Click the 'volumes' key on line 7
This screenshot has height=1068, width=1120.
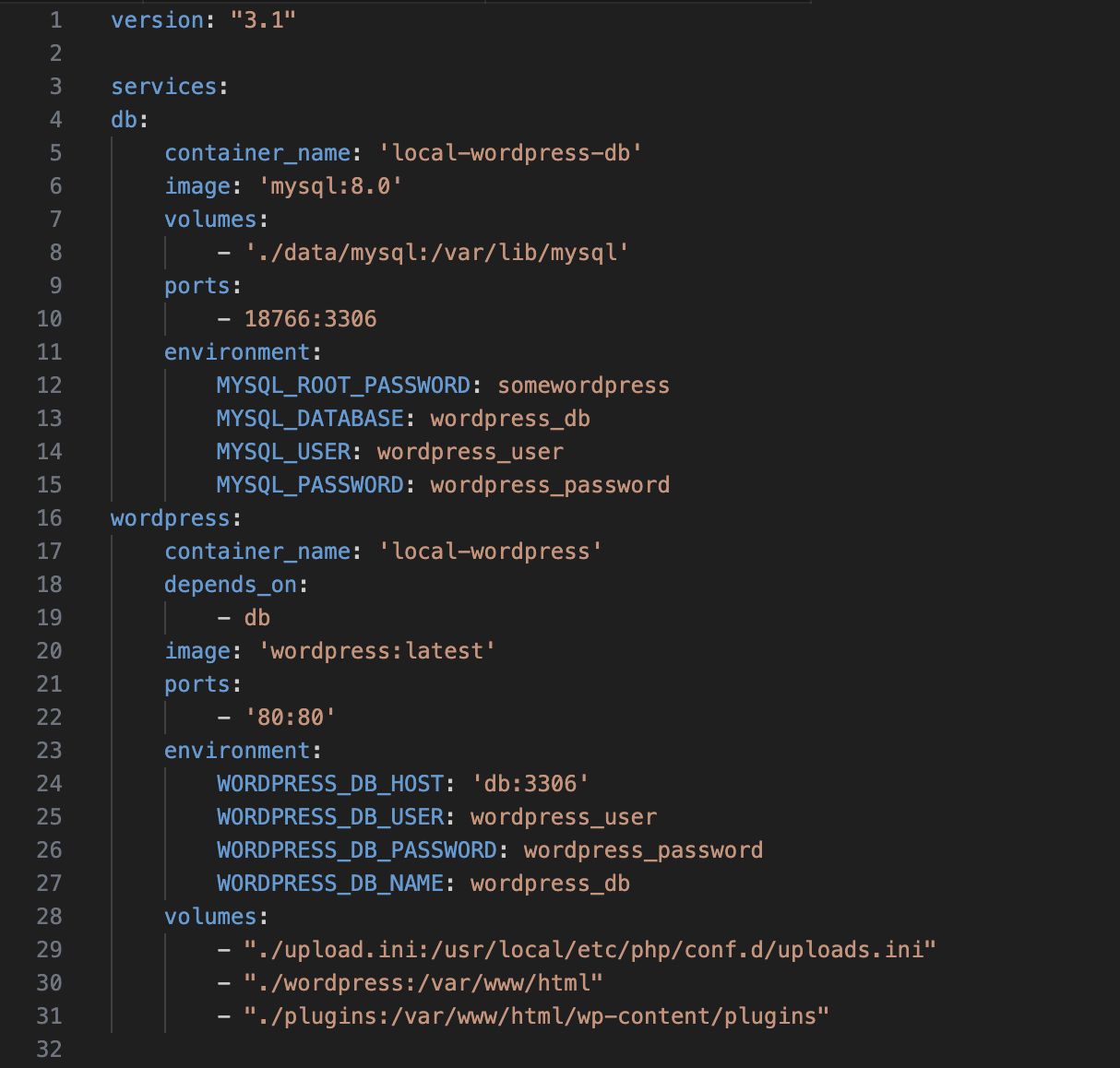coord(210,220)
